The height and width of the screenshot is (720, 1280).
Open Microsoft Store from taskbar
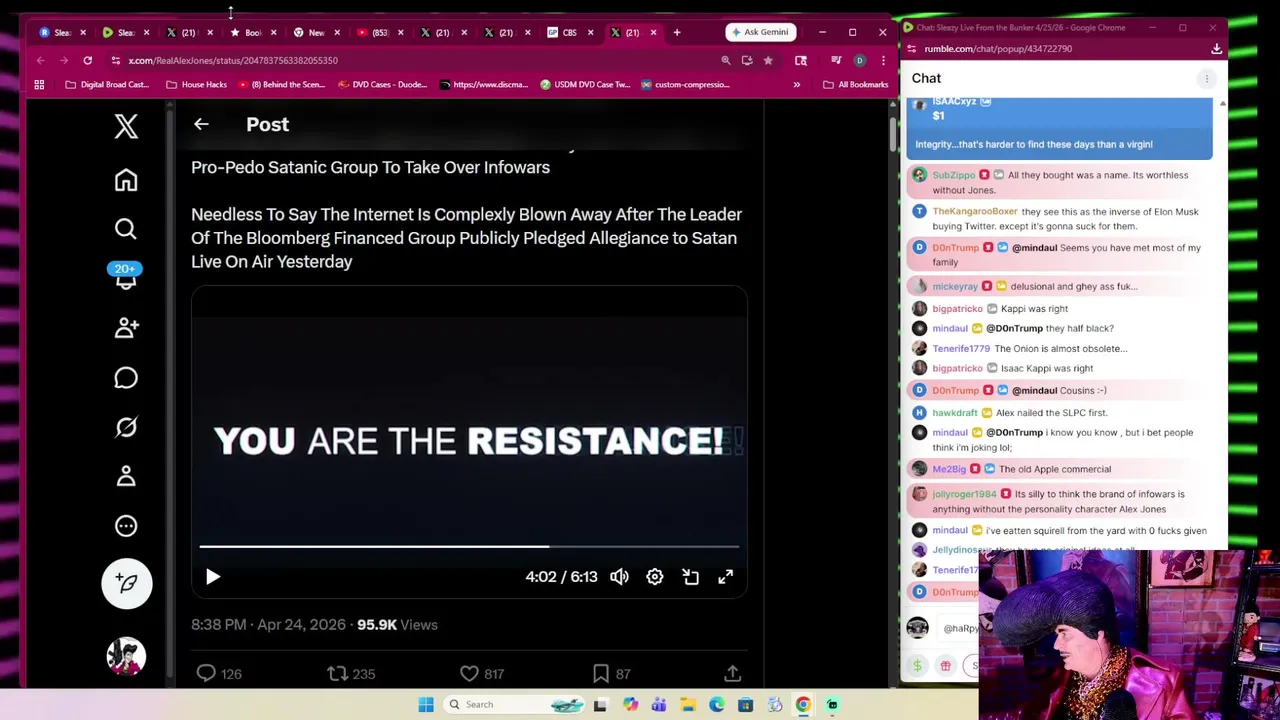tap(745, 705)
